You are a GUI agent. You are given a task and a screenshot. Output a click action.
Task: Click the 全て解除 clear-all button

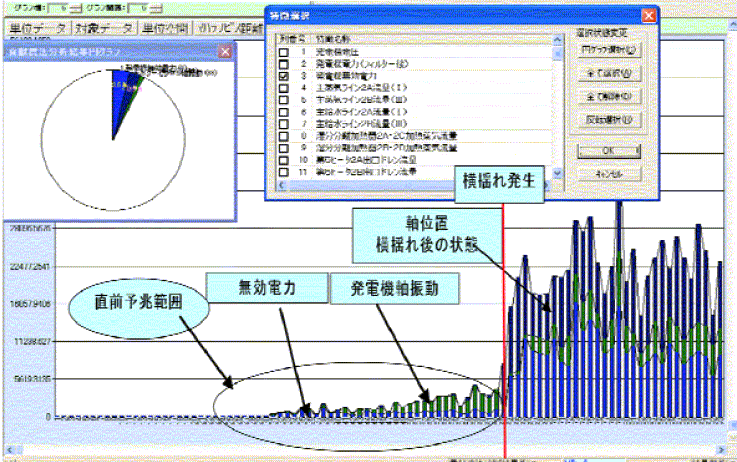(x=609, y=97)
